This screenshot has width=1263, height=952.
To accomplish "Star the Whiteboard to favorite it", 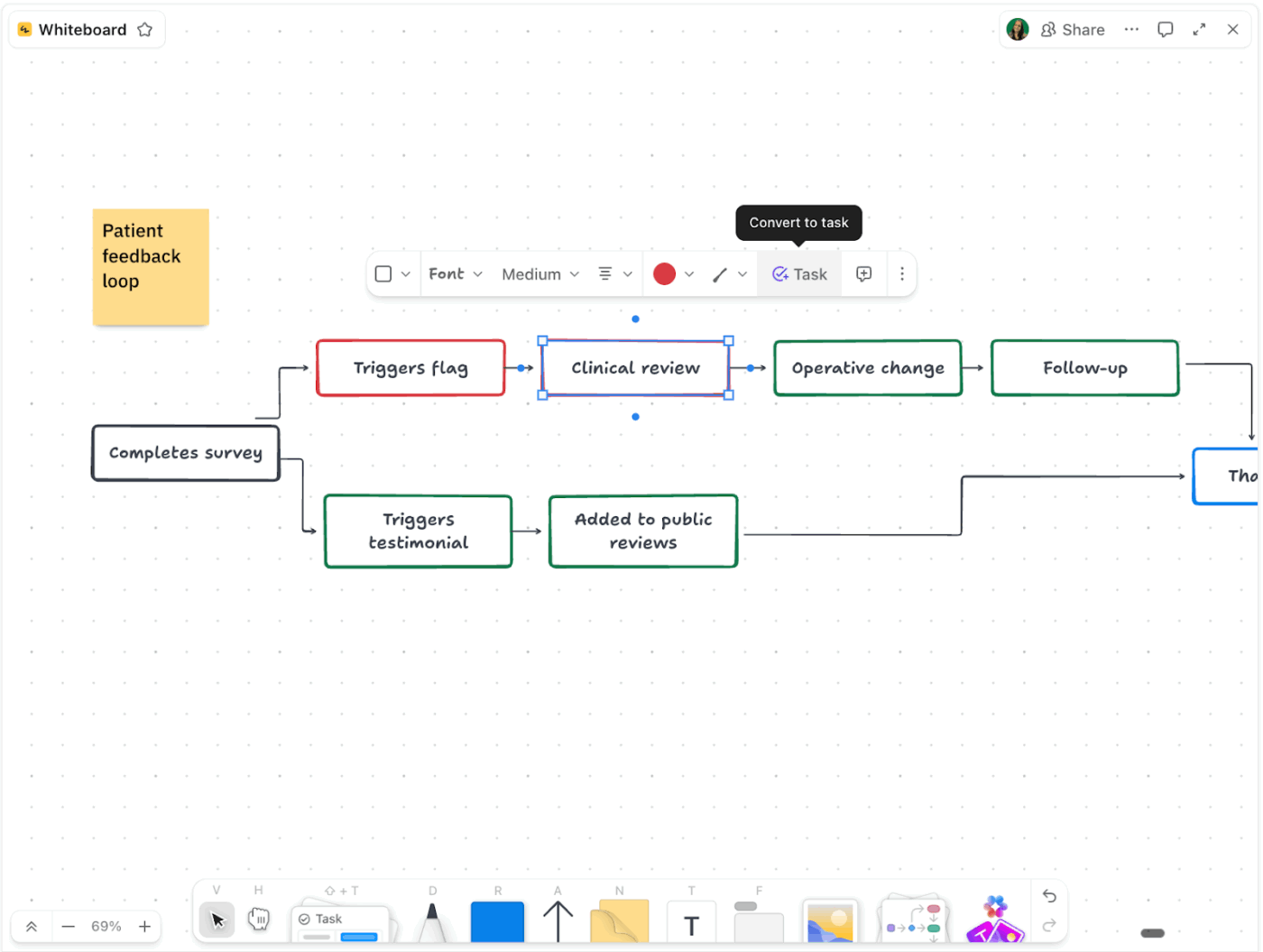I will click(x=145, y=29).
